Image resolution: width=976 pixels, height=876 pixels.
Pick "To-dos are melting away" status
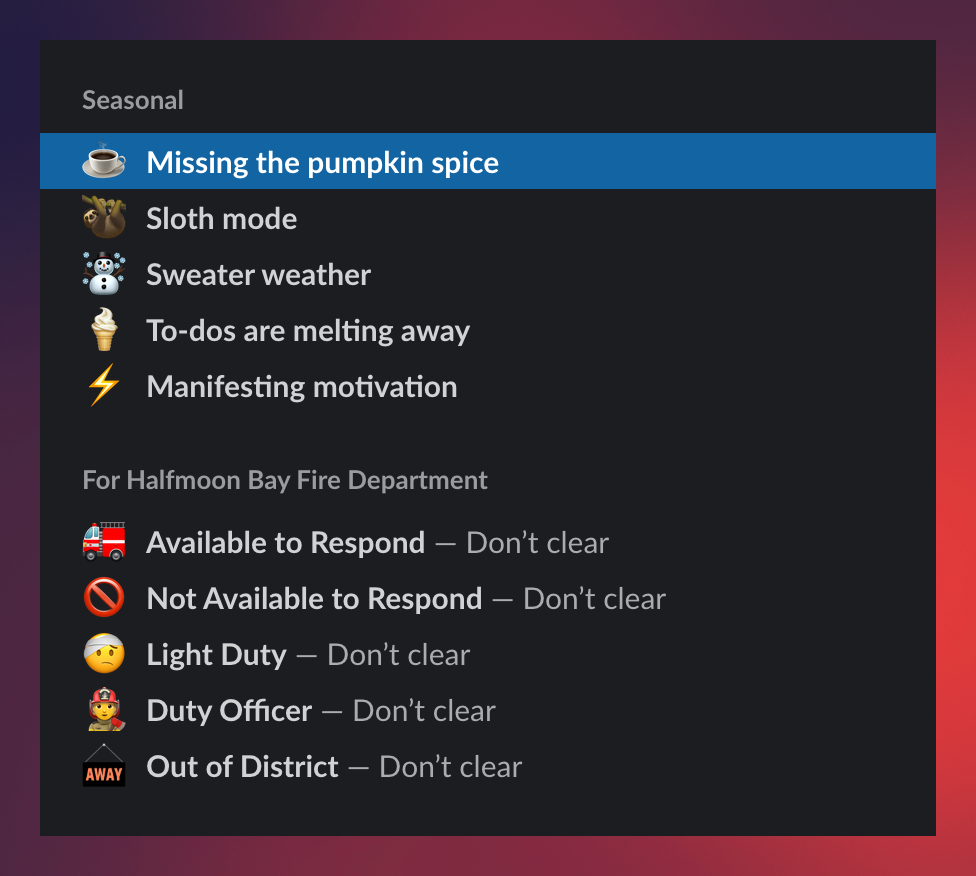(x=308, y=331)
